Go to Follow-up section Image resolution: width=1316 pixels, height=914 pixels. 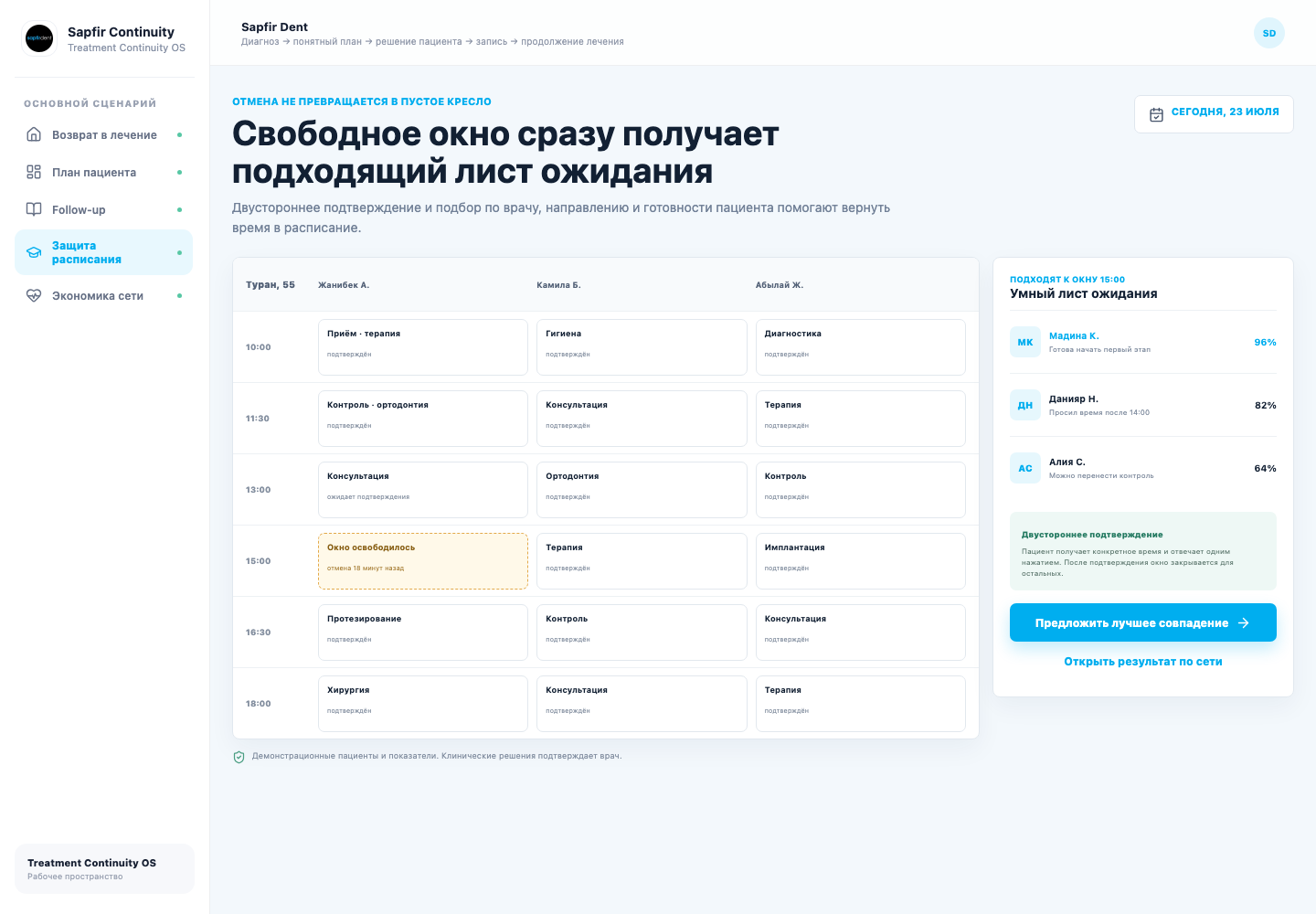[x=104, y=209]
